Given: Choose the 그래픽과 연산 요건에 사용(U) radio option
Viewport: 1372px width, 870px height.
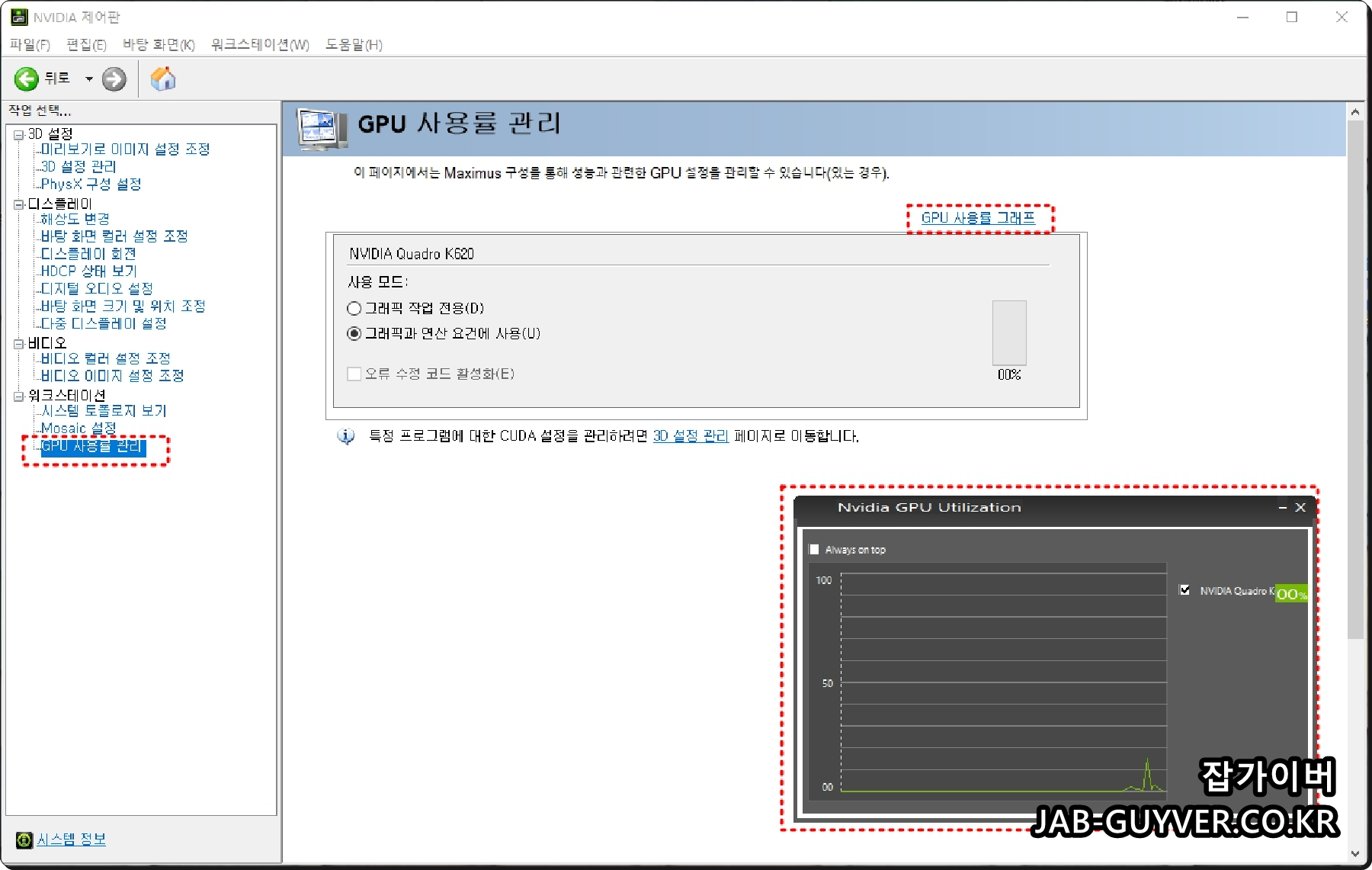Looking at the screenshot, I should tap(354, 334).
